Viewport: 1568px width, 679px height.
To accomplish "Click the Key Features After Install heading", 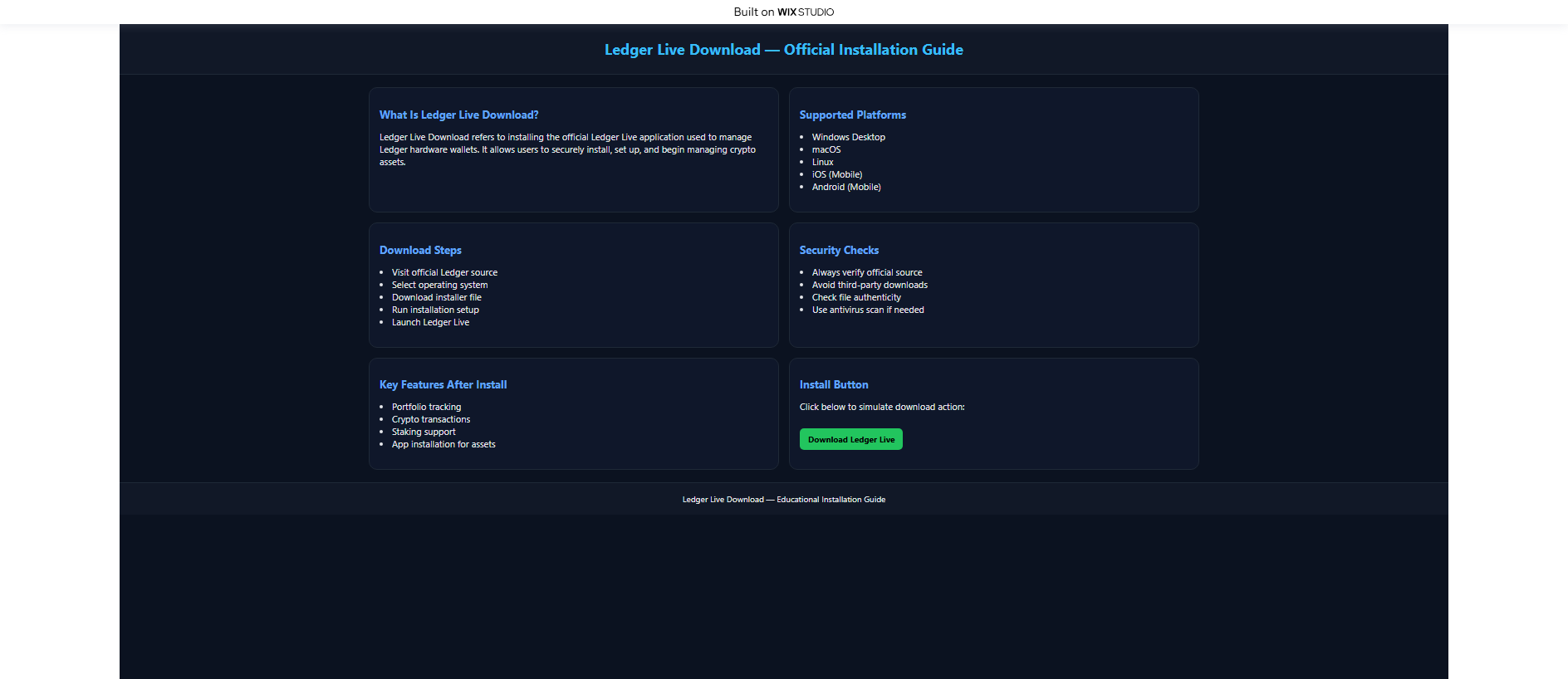I will [443, 384].
